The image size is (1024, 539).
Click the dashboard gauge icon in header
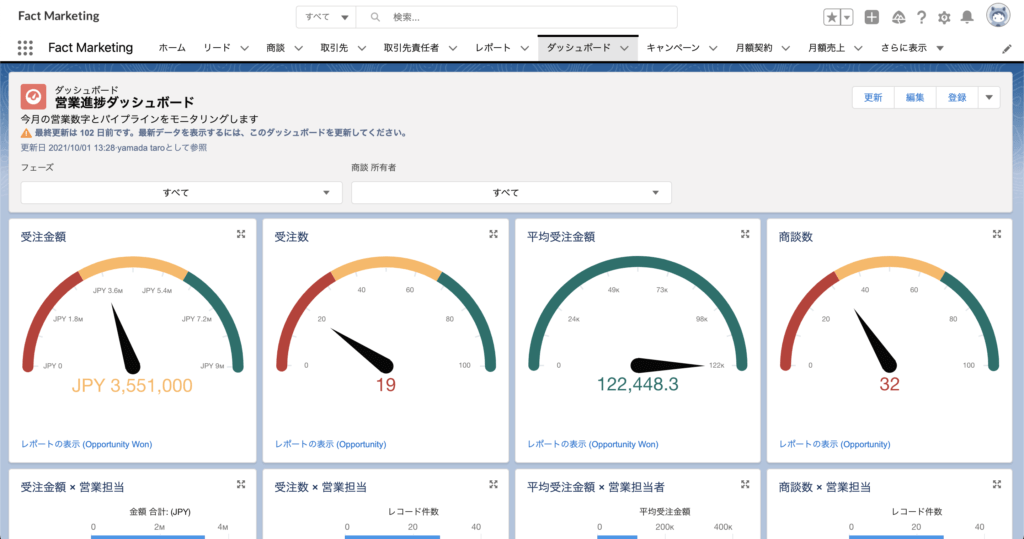33,97
